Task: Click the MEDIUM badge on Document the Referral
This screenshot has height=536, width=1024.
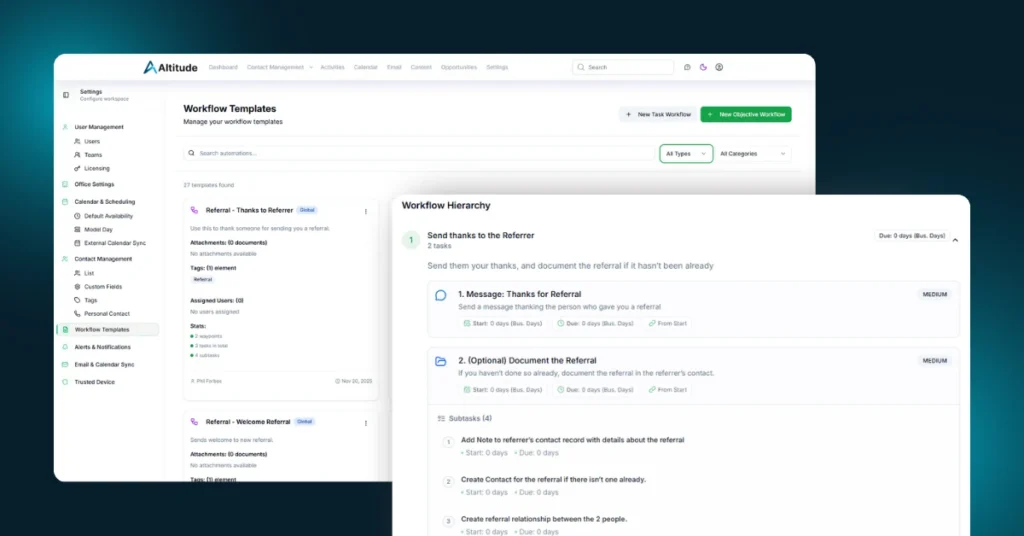Action: (935, 360)
